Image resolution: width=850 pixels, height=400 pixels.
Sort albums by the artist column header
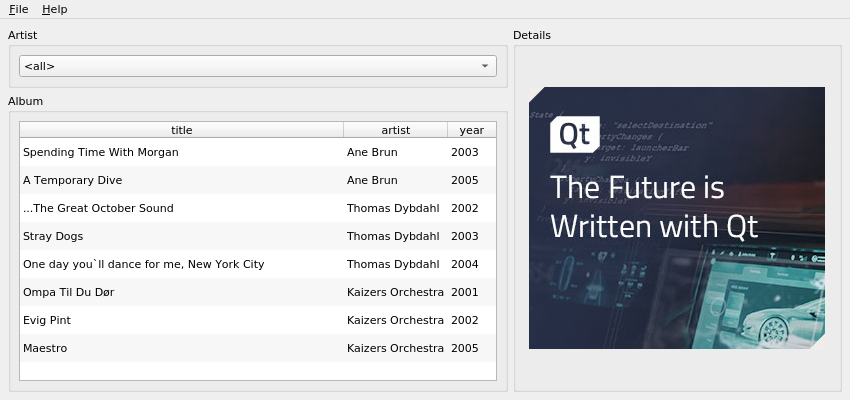pyautogui.click(x=395, y=130)
